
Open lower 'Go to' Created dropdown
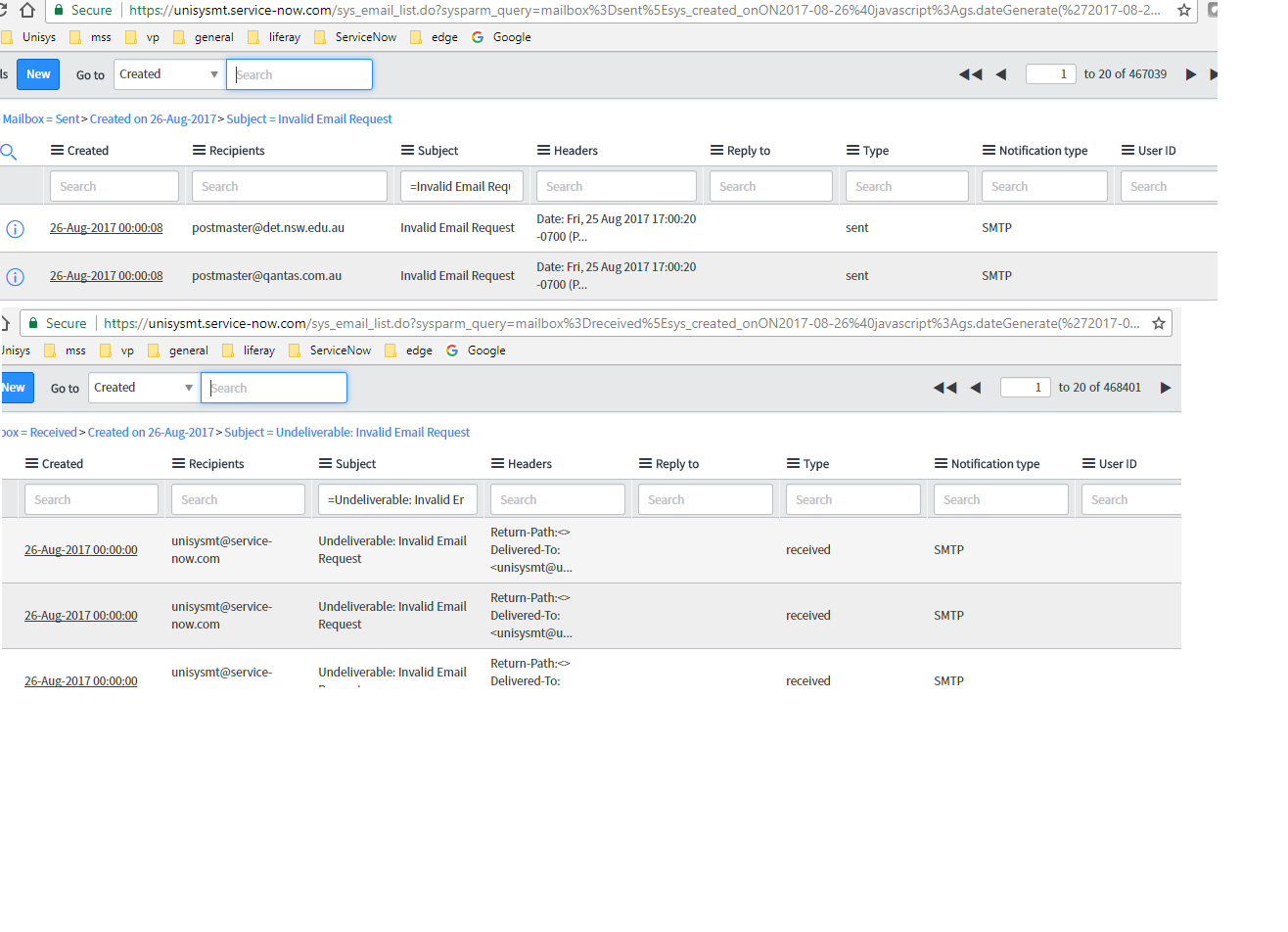(143, 388)
